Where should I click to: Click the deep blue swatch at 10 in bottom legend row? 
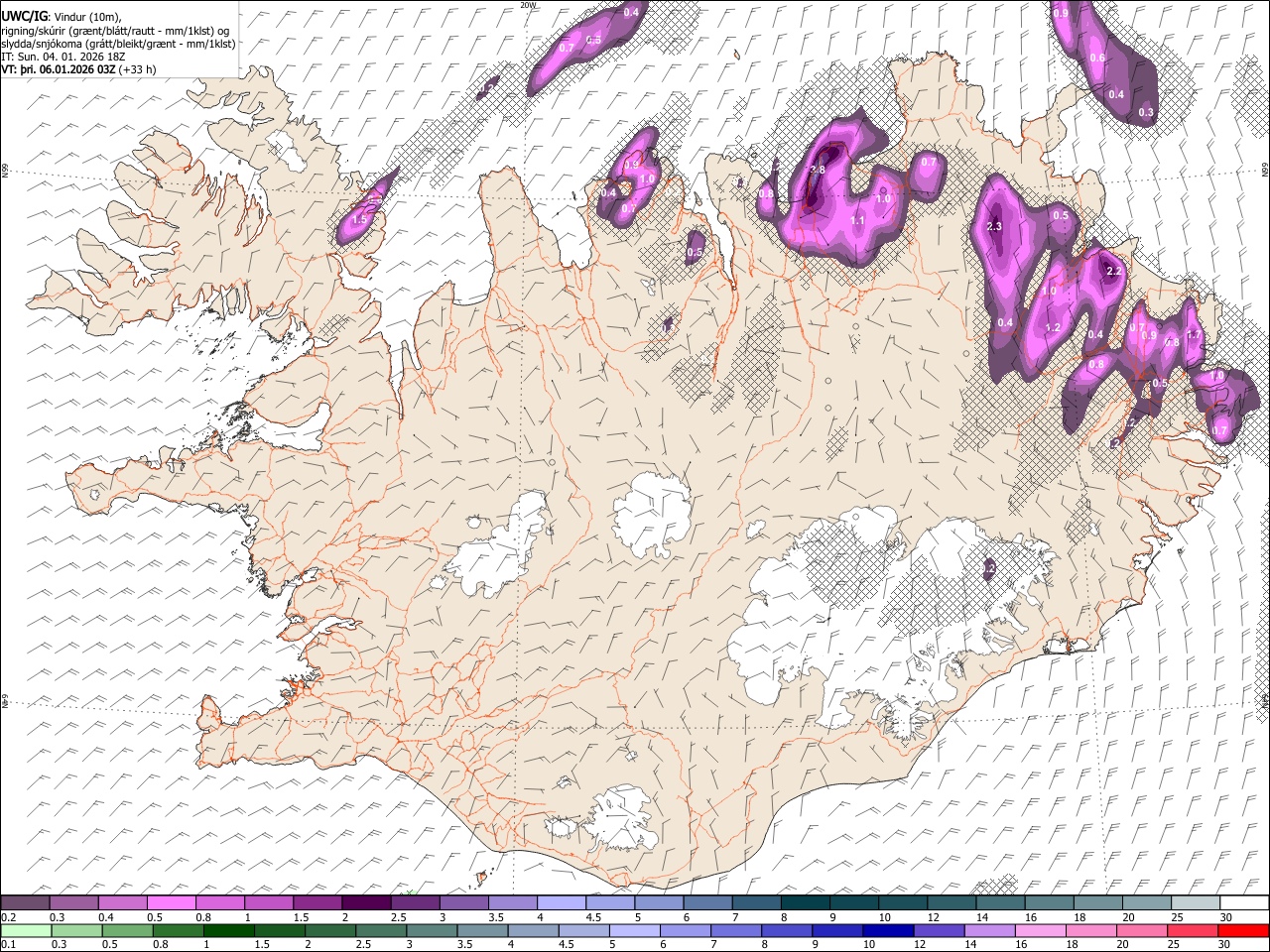coord(888,930)
